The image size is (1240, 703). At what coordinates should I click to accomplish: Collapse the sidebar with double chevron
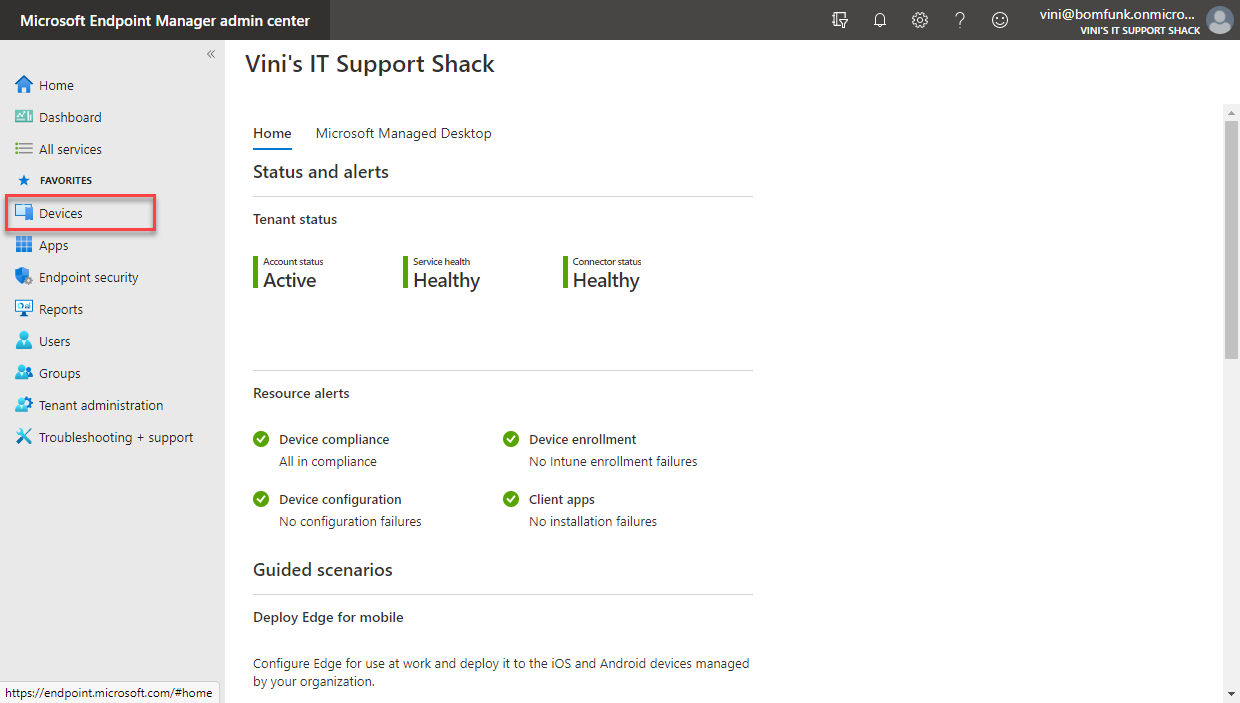(x=211, y=54)
